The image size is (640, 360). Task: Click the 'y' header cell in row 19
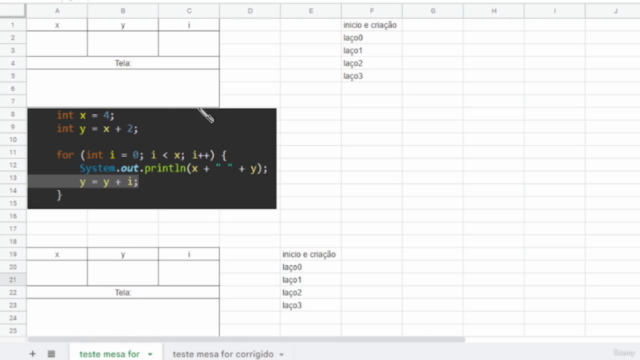click(123, 254)
